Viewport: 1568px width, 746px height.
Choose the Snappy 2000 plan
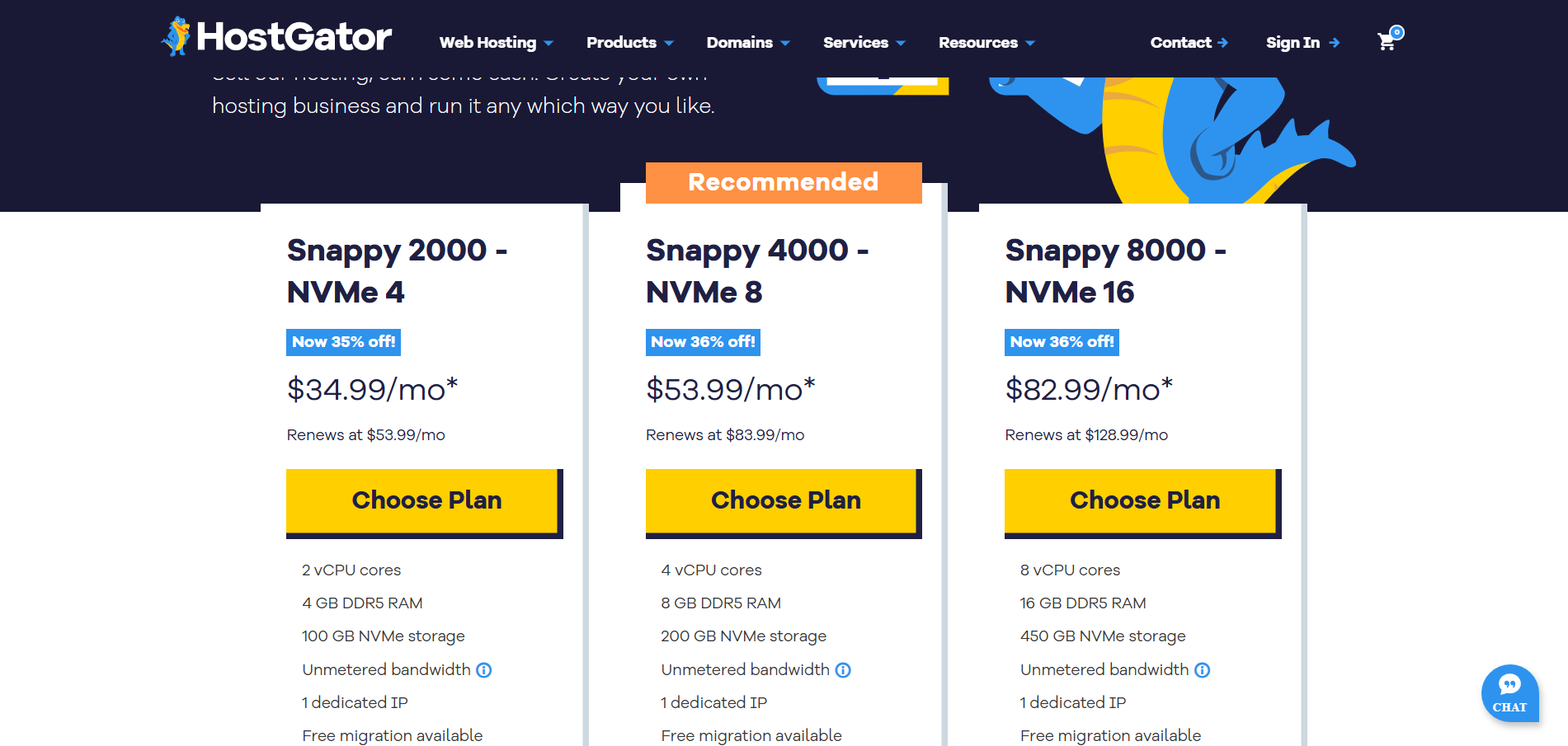click(424, 501)
